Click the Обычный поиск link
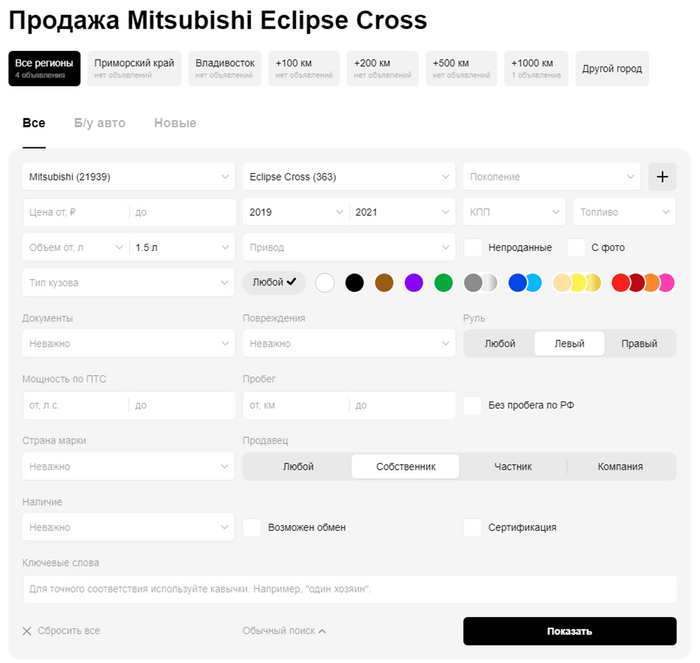 pyautogui.click(x=279, y=631)
